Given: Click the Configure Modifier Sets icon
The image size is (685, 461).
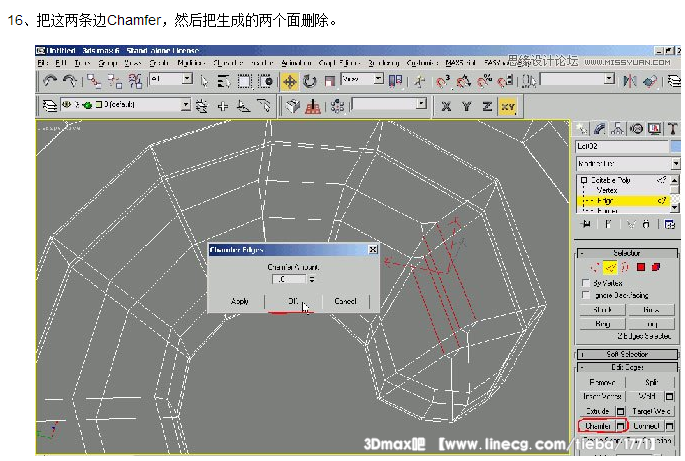Looking at the screenshot, I should tap(670, 224).
